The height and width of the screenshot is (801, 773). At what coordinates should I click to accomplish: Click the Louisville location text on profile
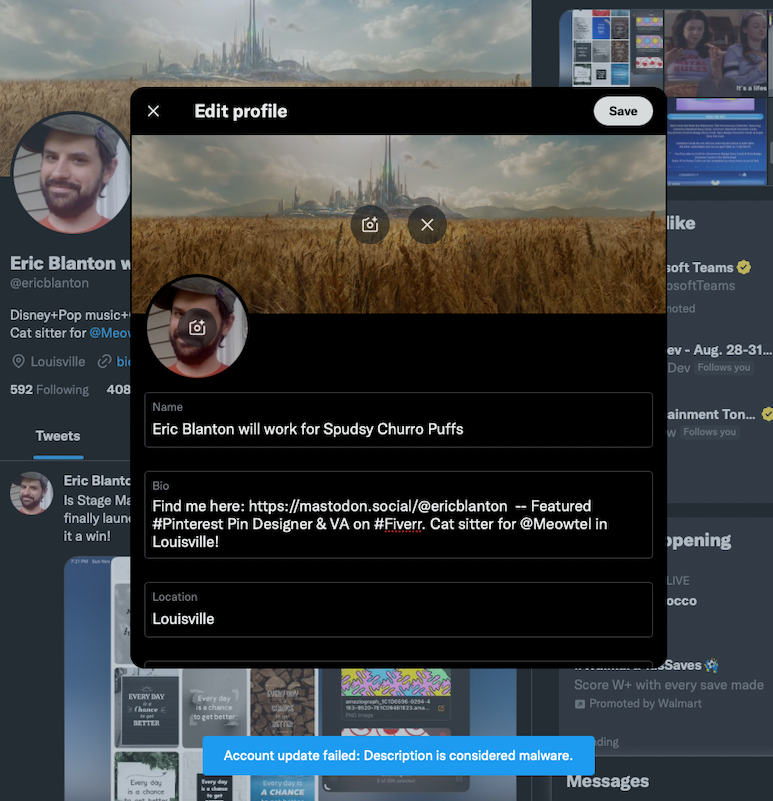[x=58, y=362]
